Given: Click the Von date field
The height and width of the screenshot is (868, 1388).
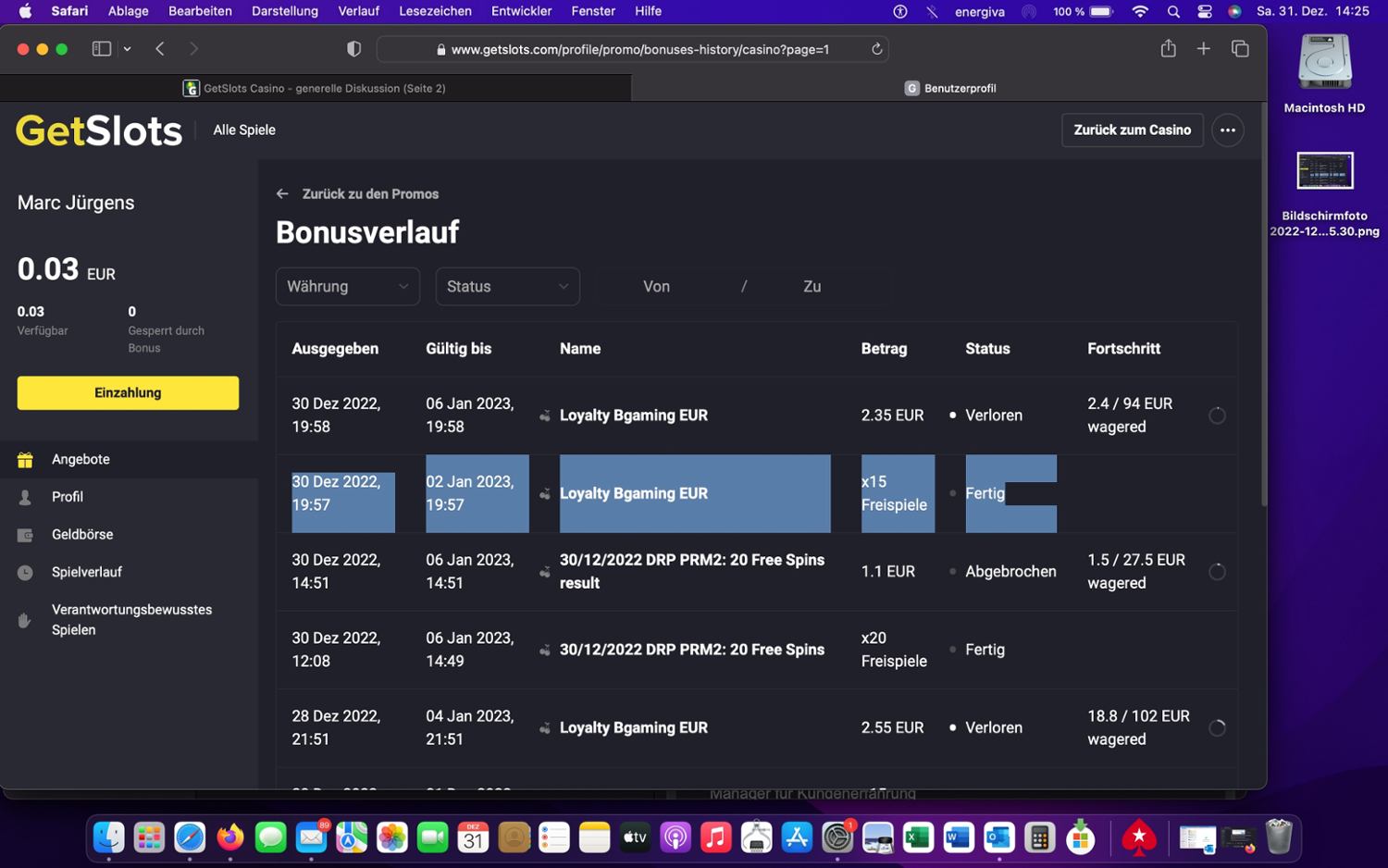Looking at the screenshot, I should tap(657, 287).
